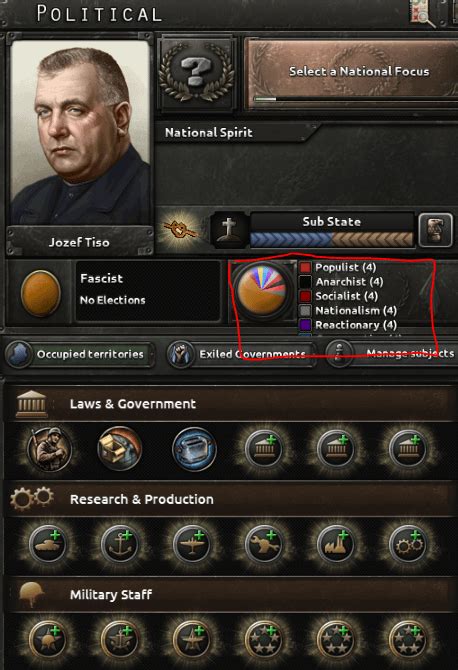
Task: Click the Sub State autonomy progress bar
Action: 332,239
